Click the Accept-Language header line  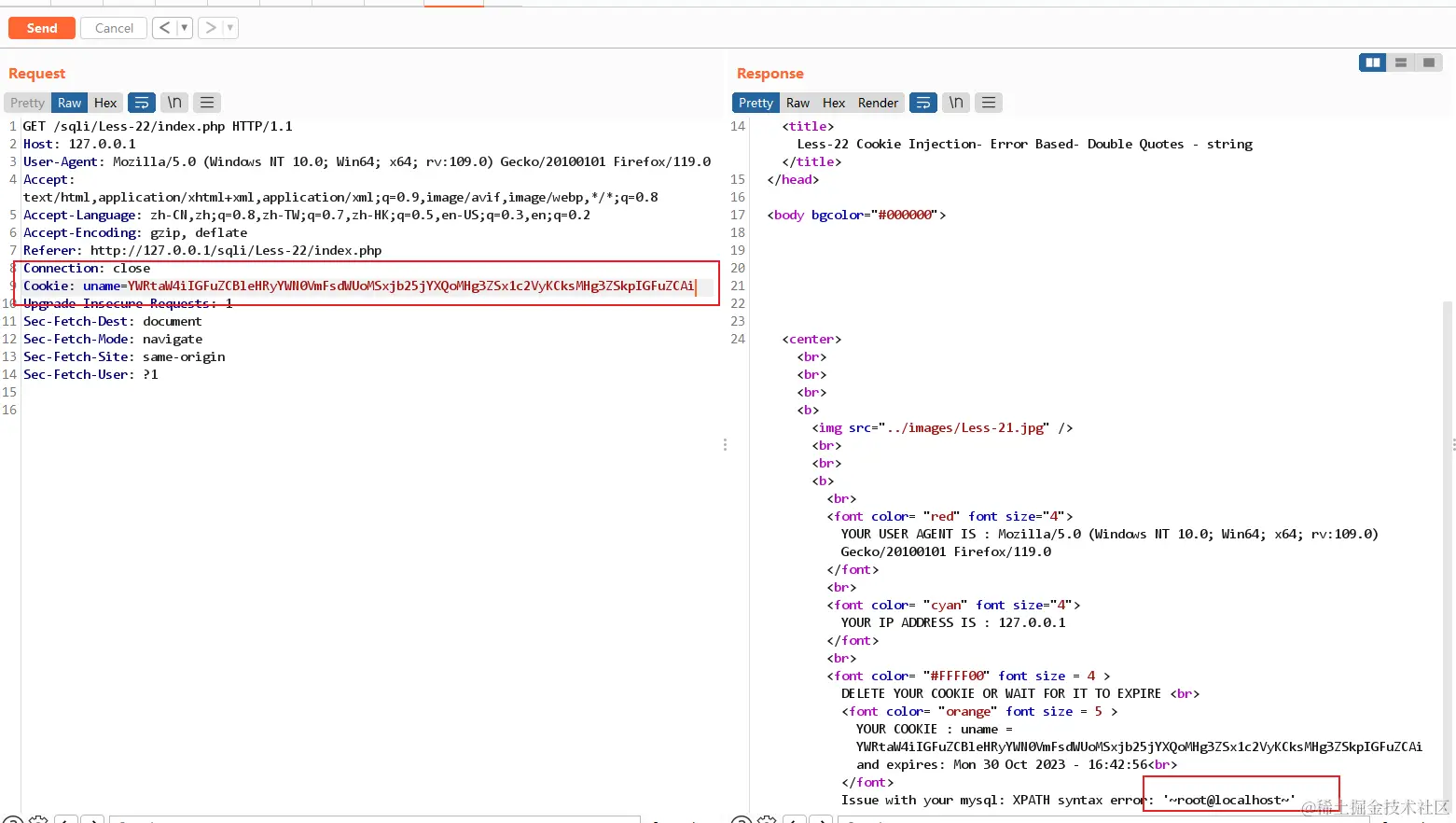pyautogui.click(x=307, y=215)
